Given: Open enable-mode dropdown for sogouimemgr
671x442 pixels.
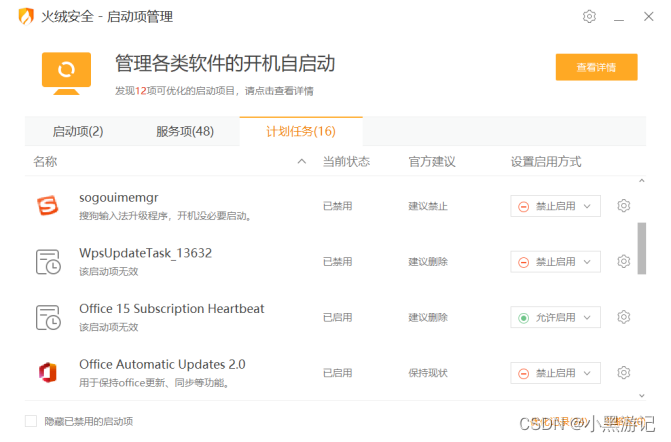Looking at the screenshot, I should 555,206.
